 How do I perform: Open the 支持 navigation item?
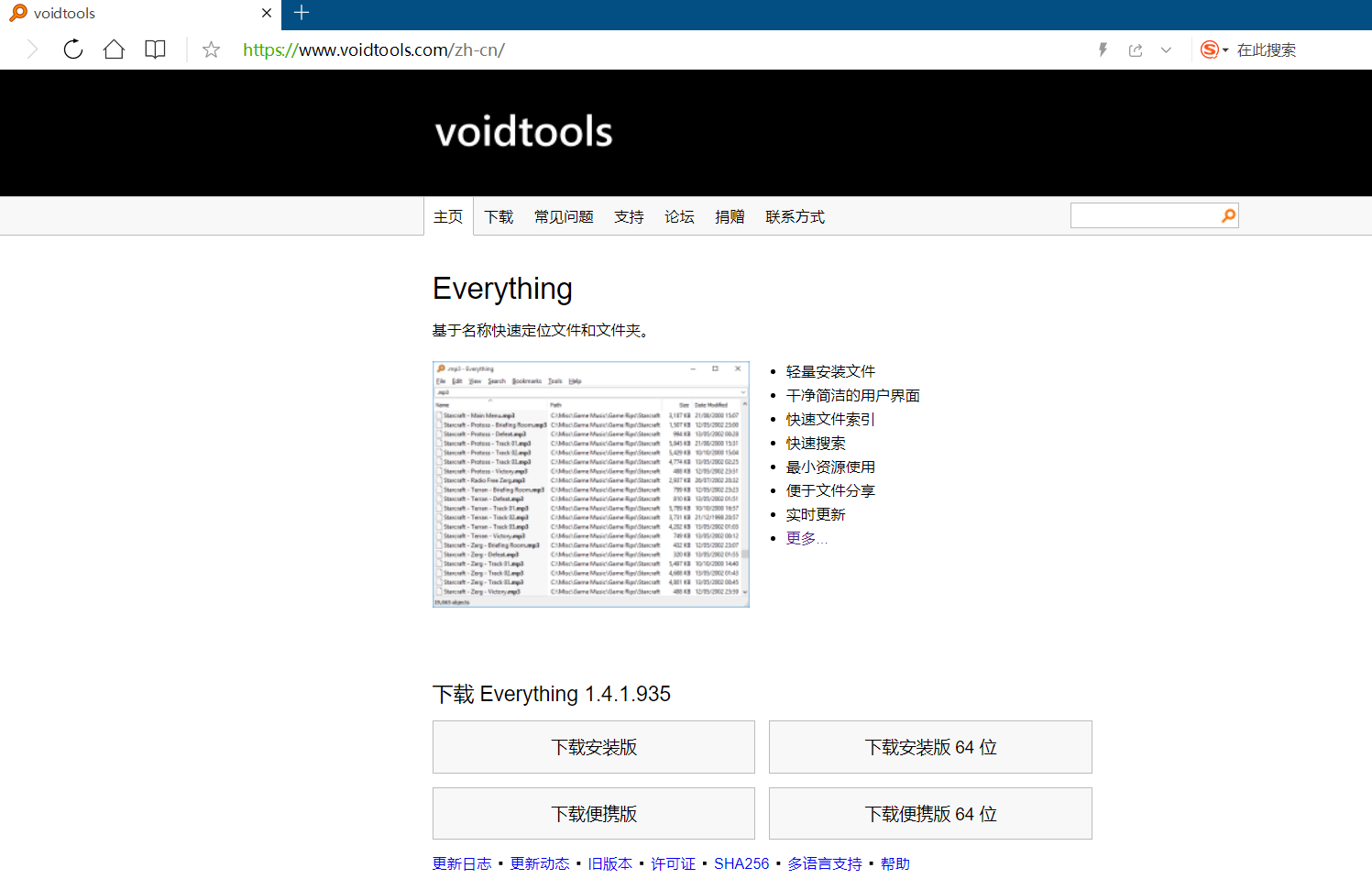click(629, 216)
